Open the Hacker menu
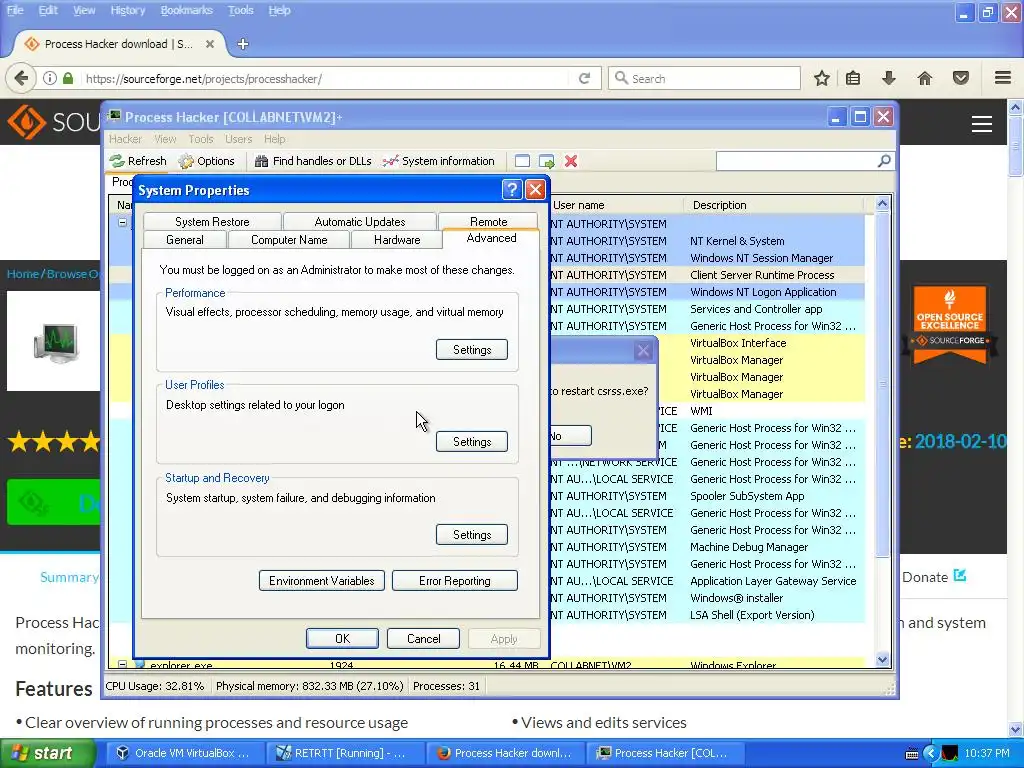1024x768 pixels. tap(125, 139)
